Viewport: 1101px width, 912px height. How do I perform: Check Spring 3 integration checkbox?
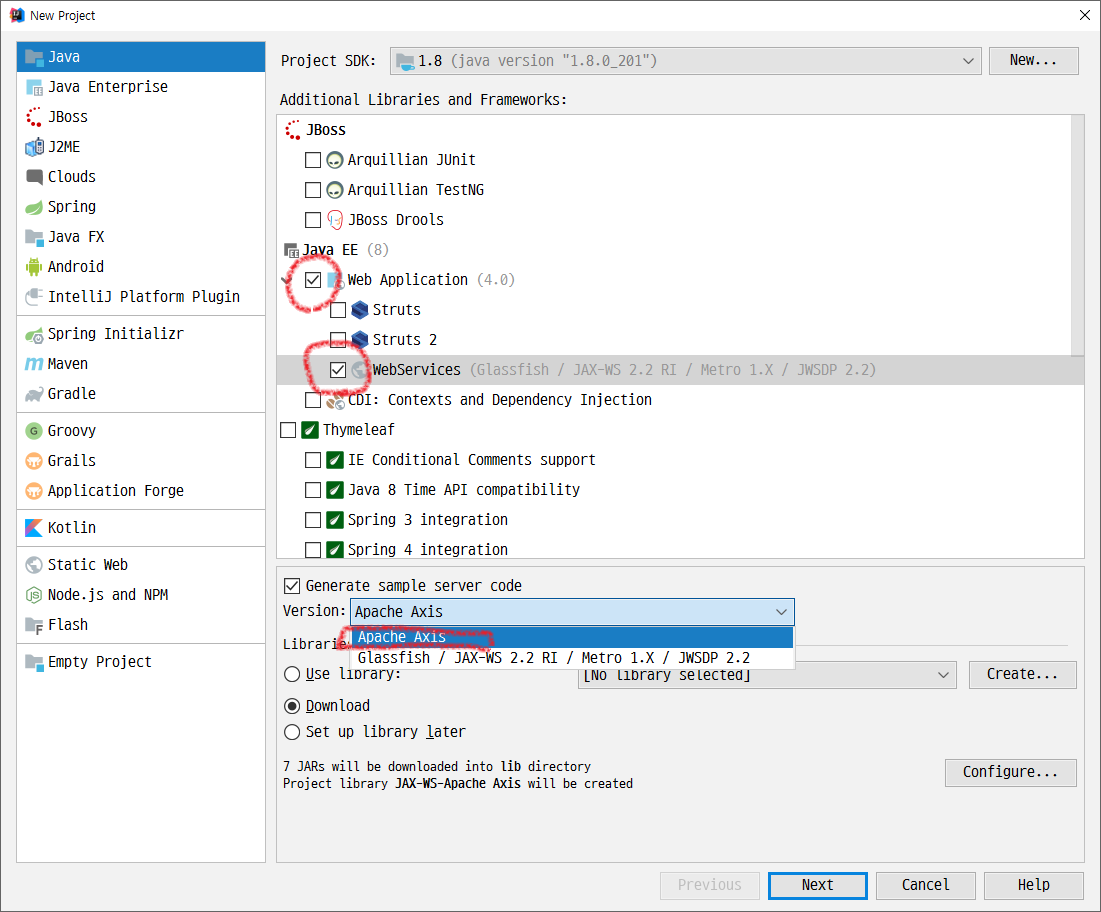click(313, 520)
